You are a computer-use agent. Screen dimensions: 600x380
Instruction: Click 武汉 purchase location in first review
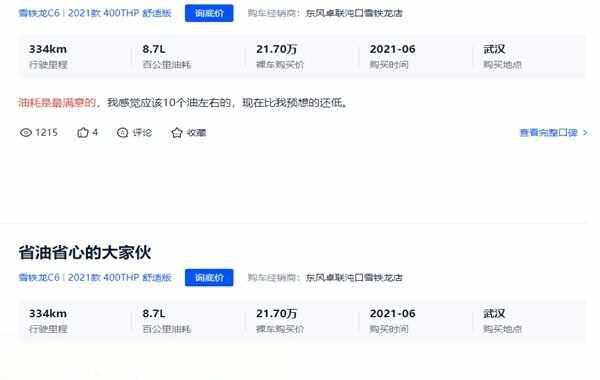tap(494, 49)
